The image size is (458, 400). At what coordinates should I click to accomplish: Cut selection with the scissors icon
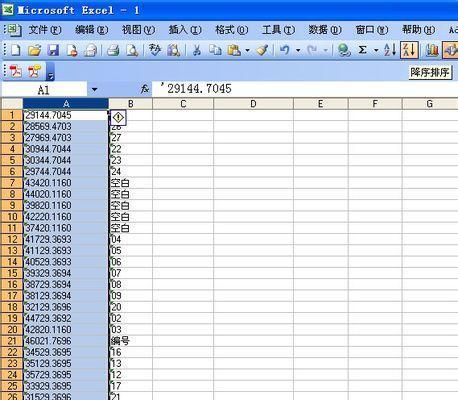[x=197, y=50]
